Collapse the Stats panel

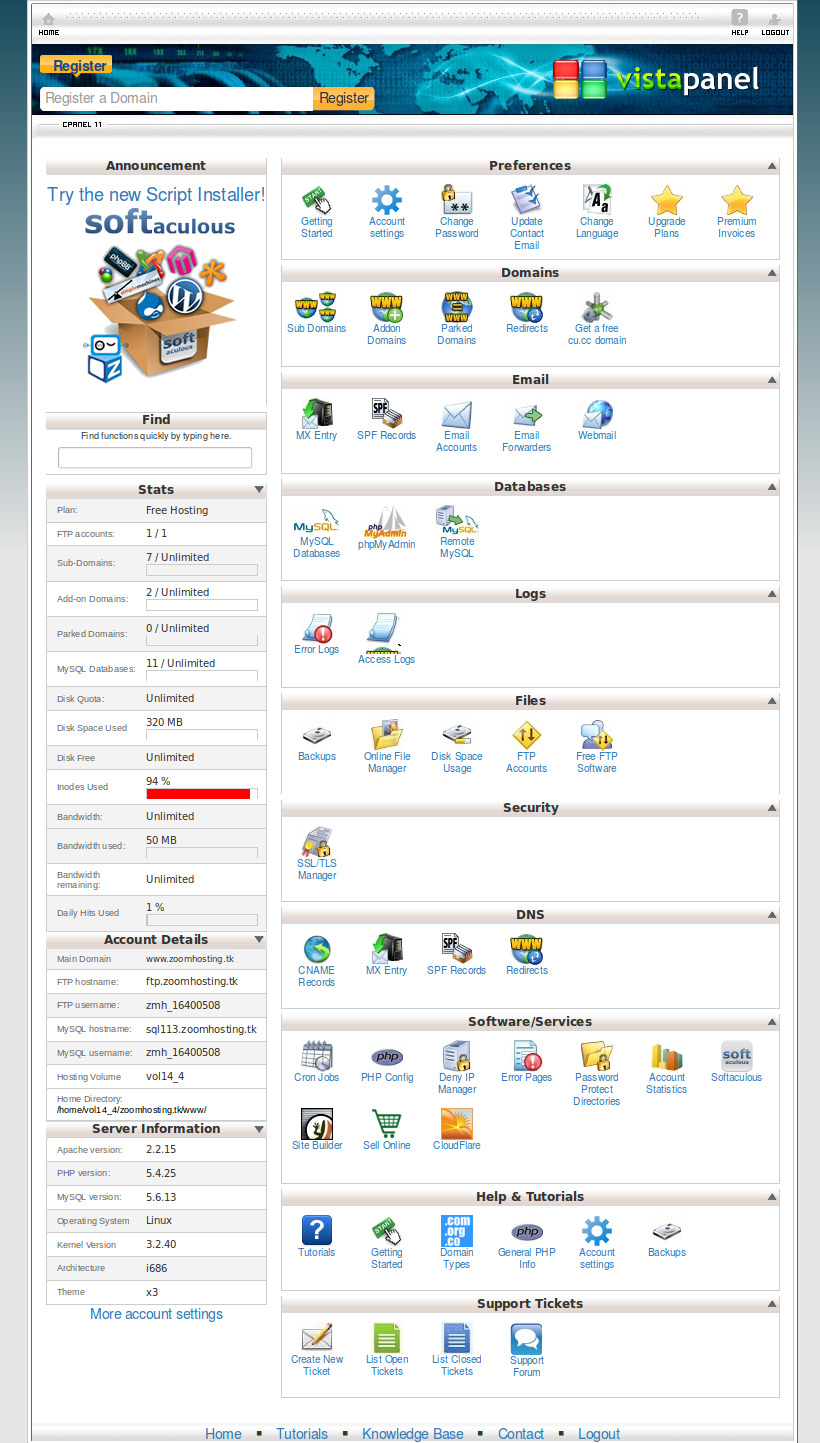259,490
